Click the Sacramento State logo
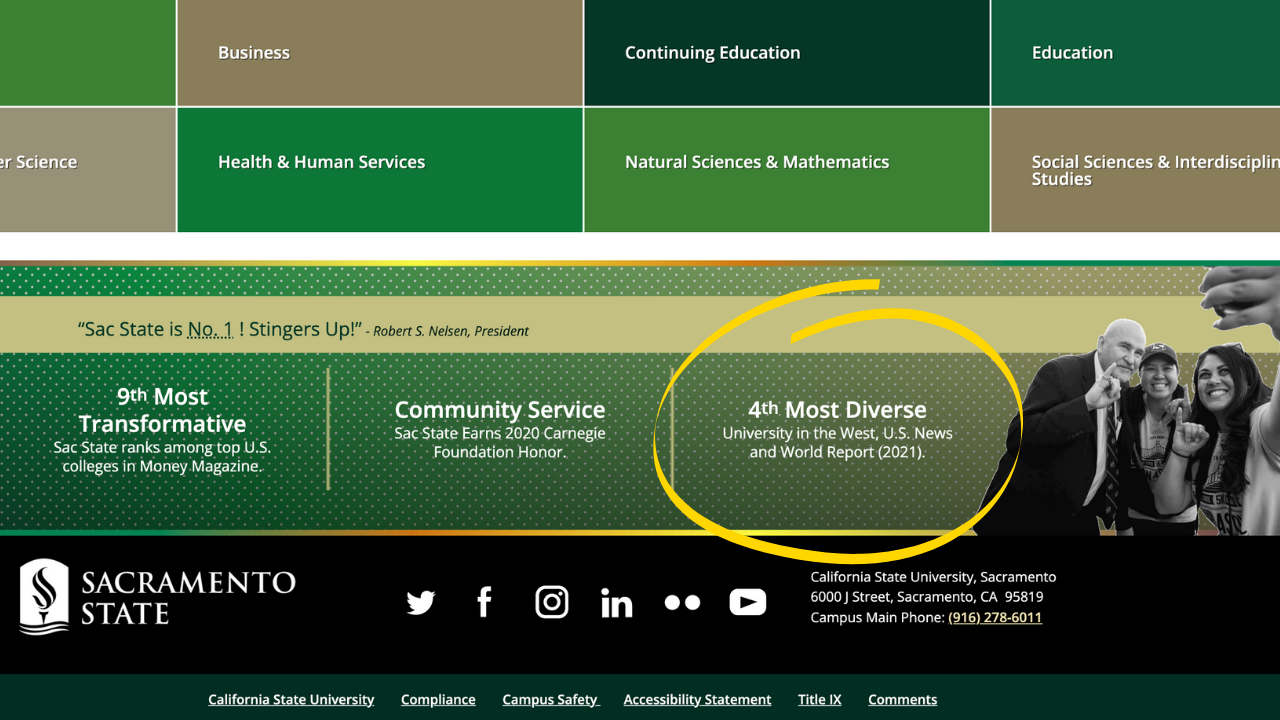 tap(157, 597)
